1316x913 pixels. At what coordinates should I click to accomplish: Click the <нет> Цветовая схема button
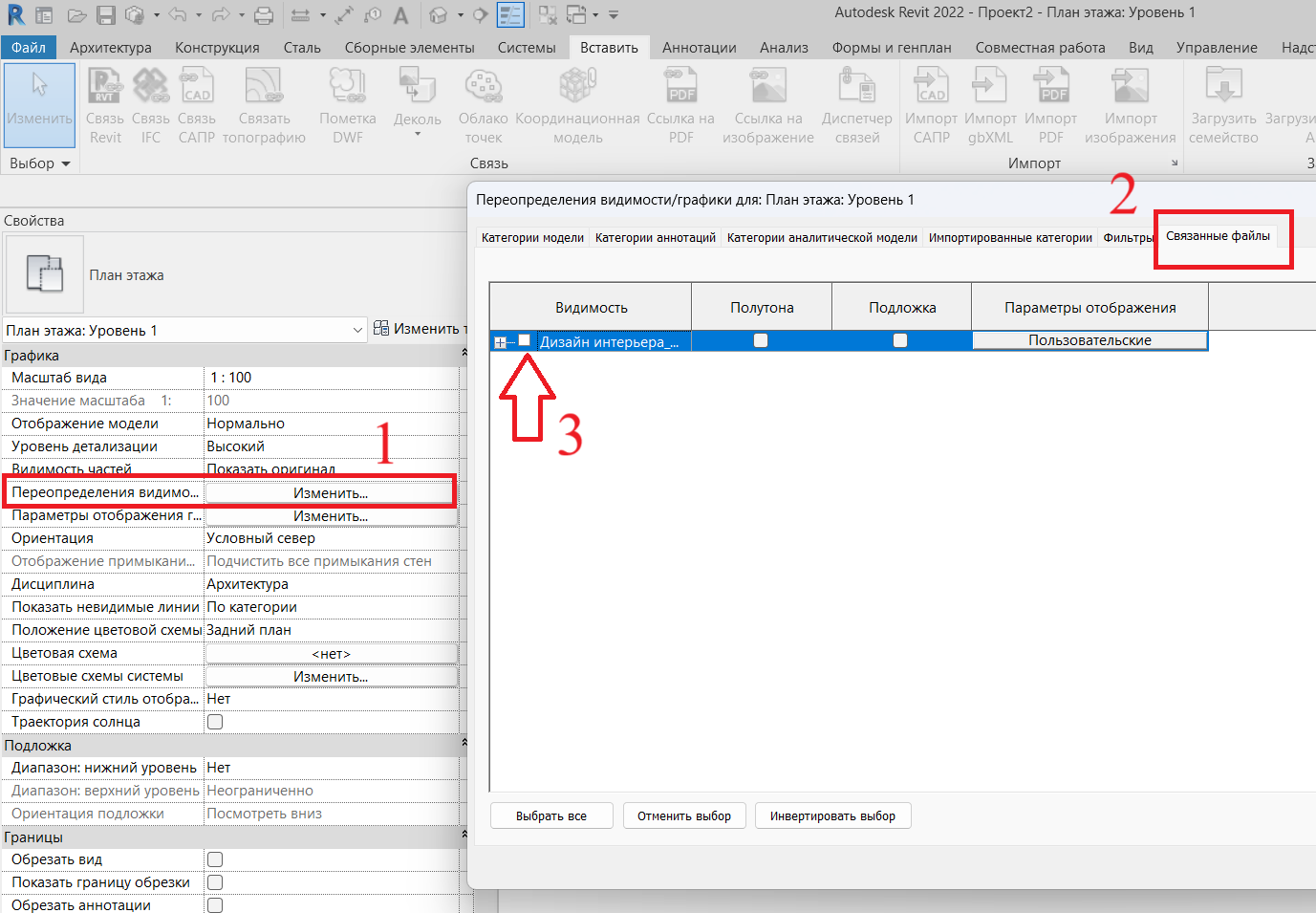point(331,654)
